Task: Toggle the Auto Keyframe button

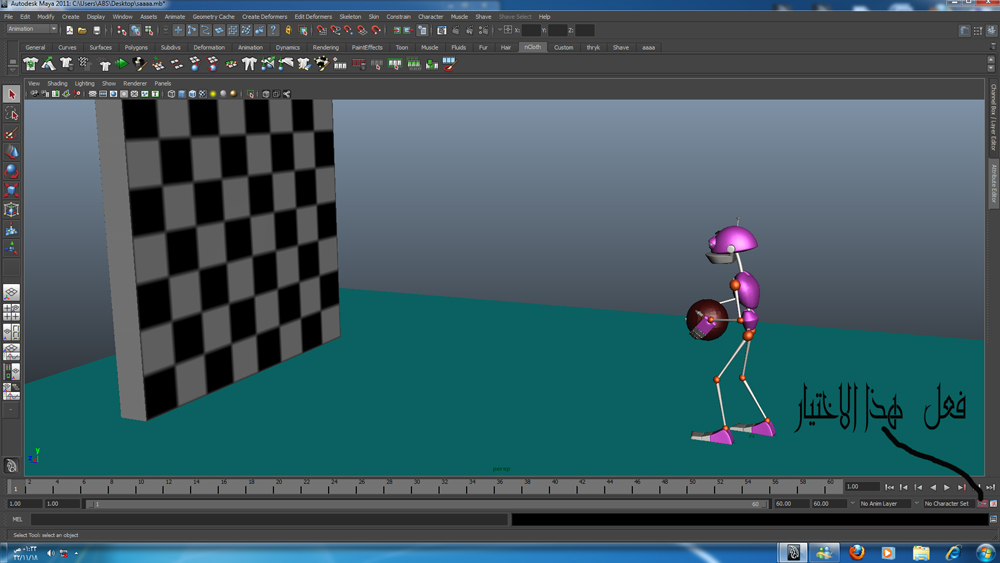Action: (x=983, y=504)
